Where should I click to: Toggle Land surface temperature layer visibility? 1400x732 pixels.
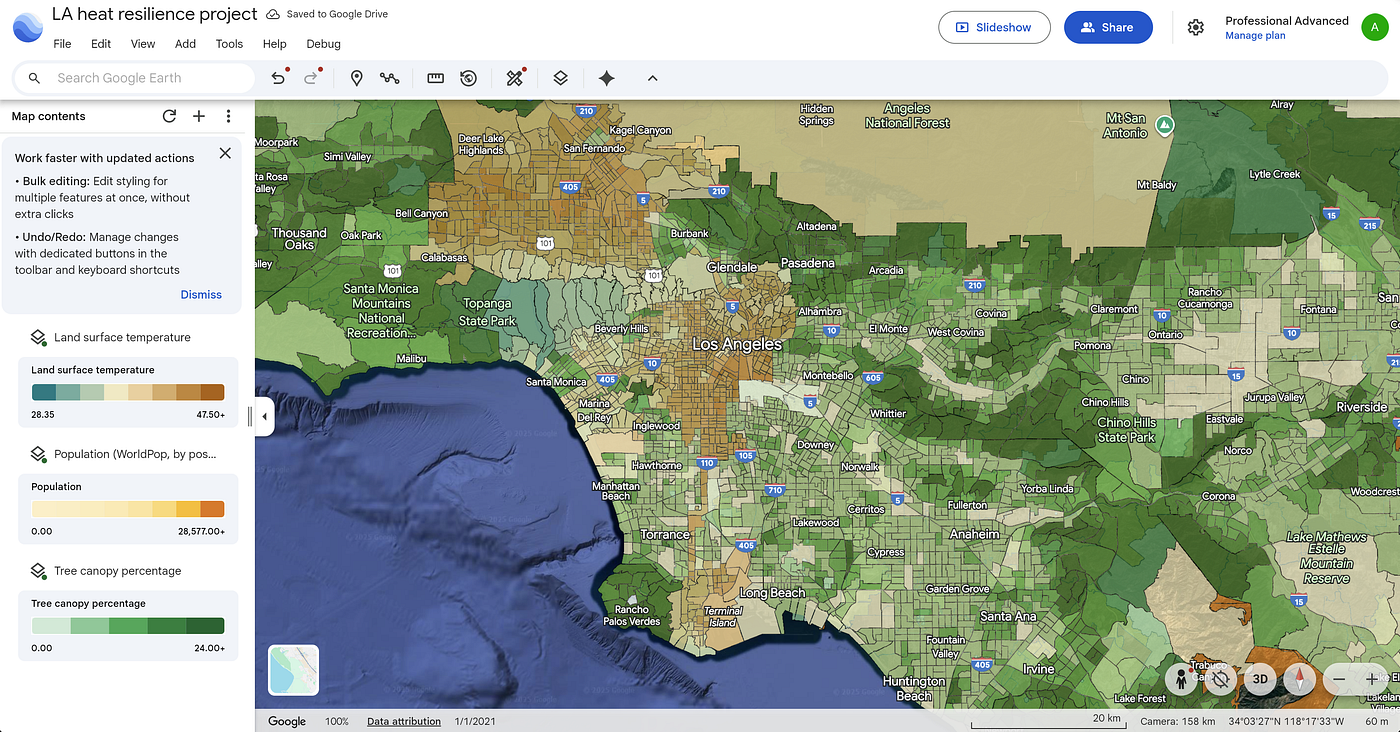point(38,338)
